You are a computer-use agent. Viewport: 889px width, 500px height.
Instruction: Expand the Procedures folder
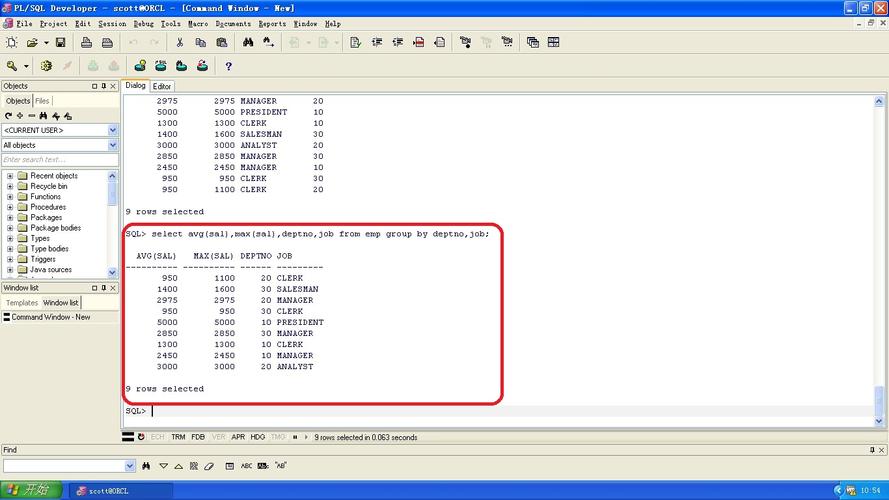(10, 207)
